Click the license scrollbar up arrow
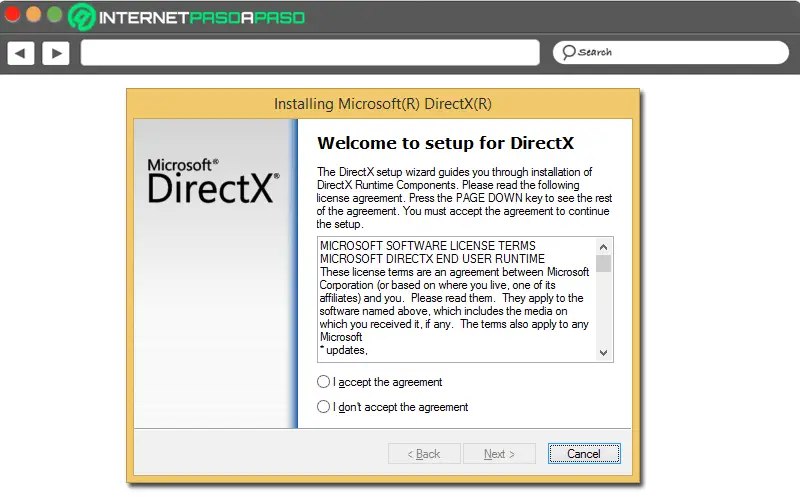This screenshot has height=500, width=800. [x=604, y=247]
